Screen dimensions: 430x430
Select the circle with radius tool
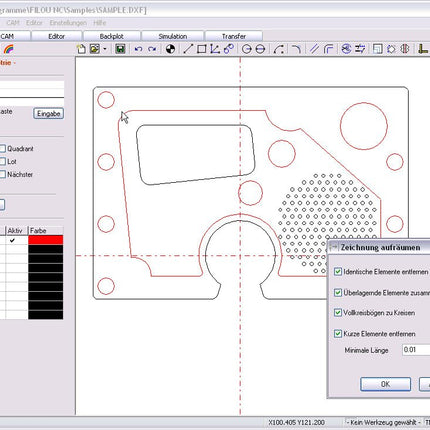(246, 49)
